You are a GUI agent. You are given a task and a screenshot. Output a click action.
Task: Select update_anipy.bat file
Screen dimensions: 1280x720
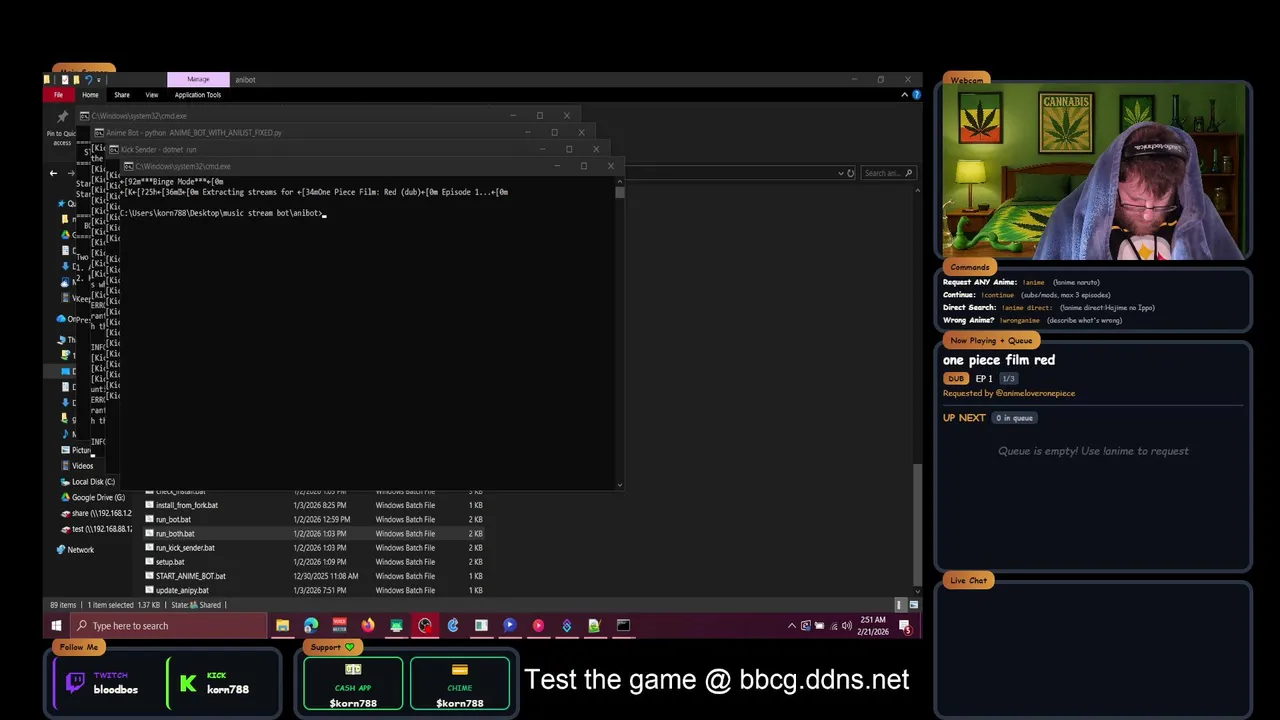pos(182,590)
